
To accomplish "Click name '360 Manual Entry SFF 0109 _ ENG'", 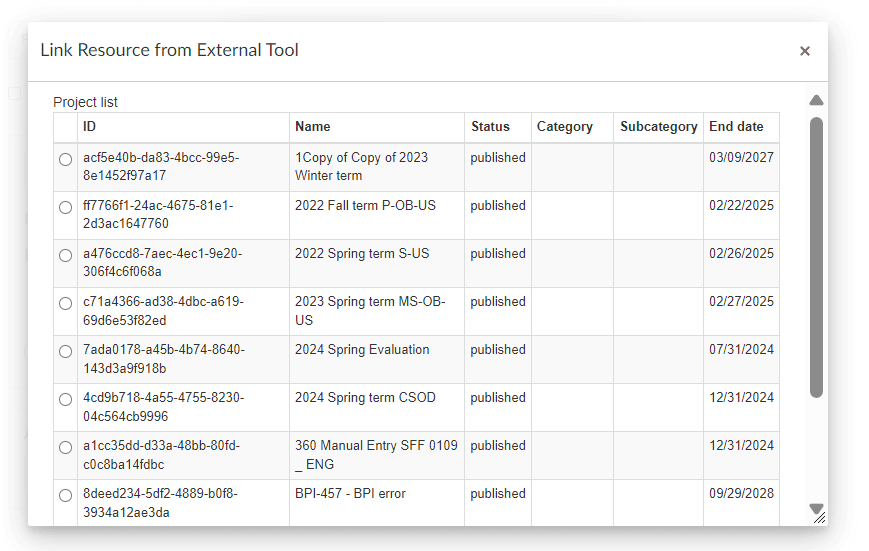I will [x=376, y=455].
